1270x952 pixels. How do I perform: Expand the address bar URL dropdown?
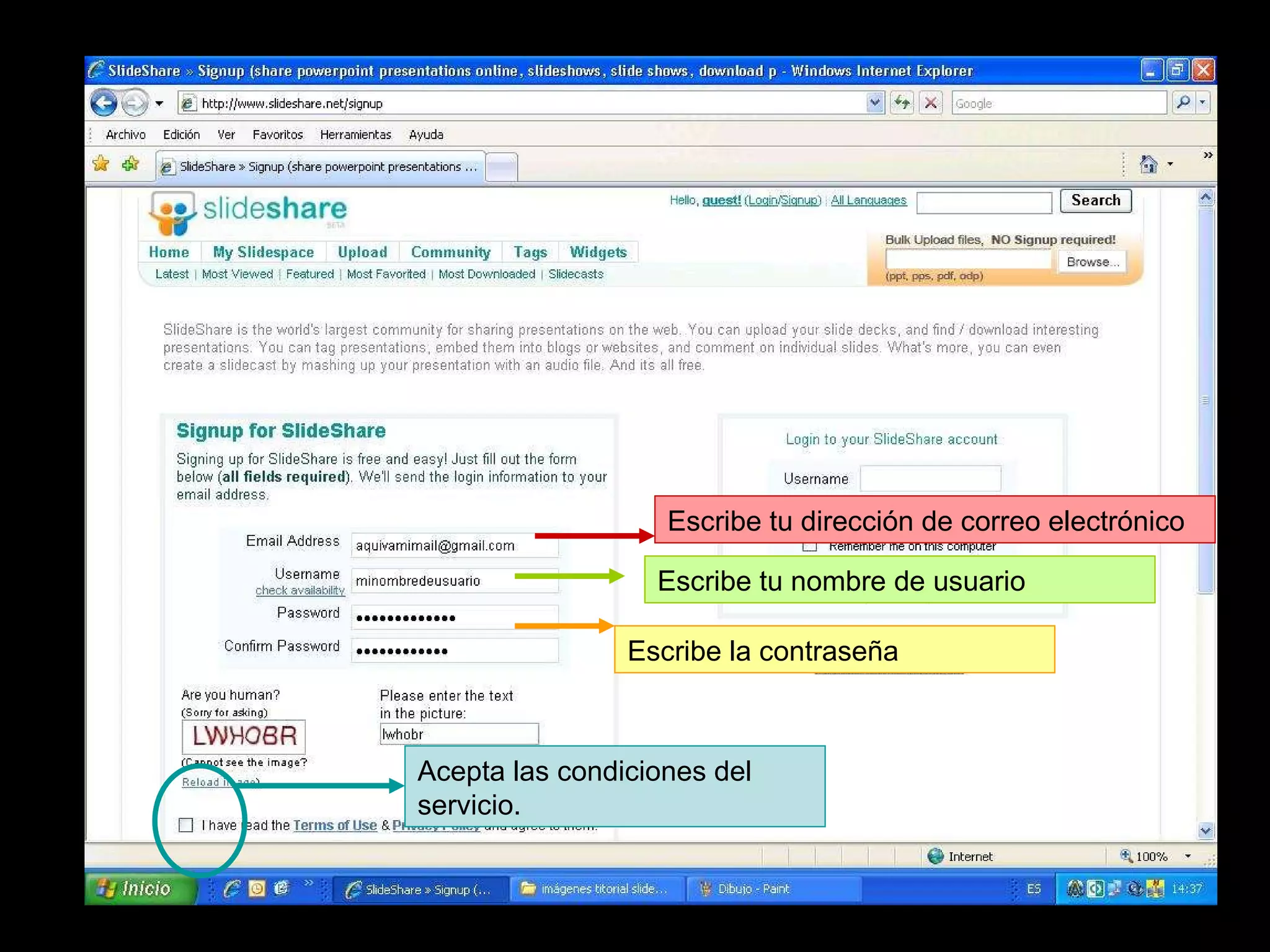coord(874,103)
